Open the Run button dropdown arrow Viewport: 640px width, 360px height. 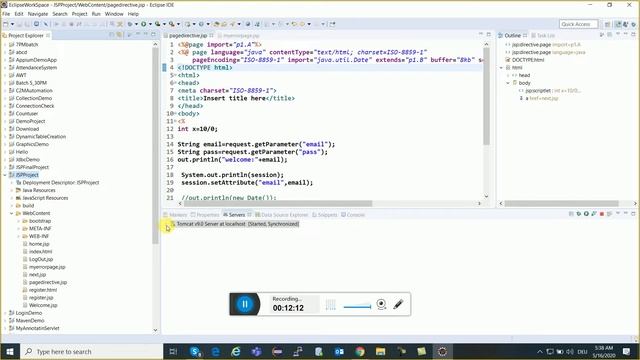(150, 24)
